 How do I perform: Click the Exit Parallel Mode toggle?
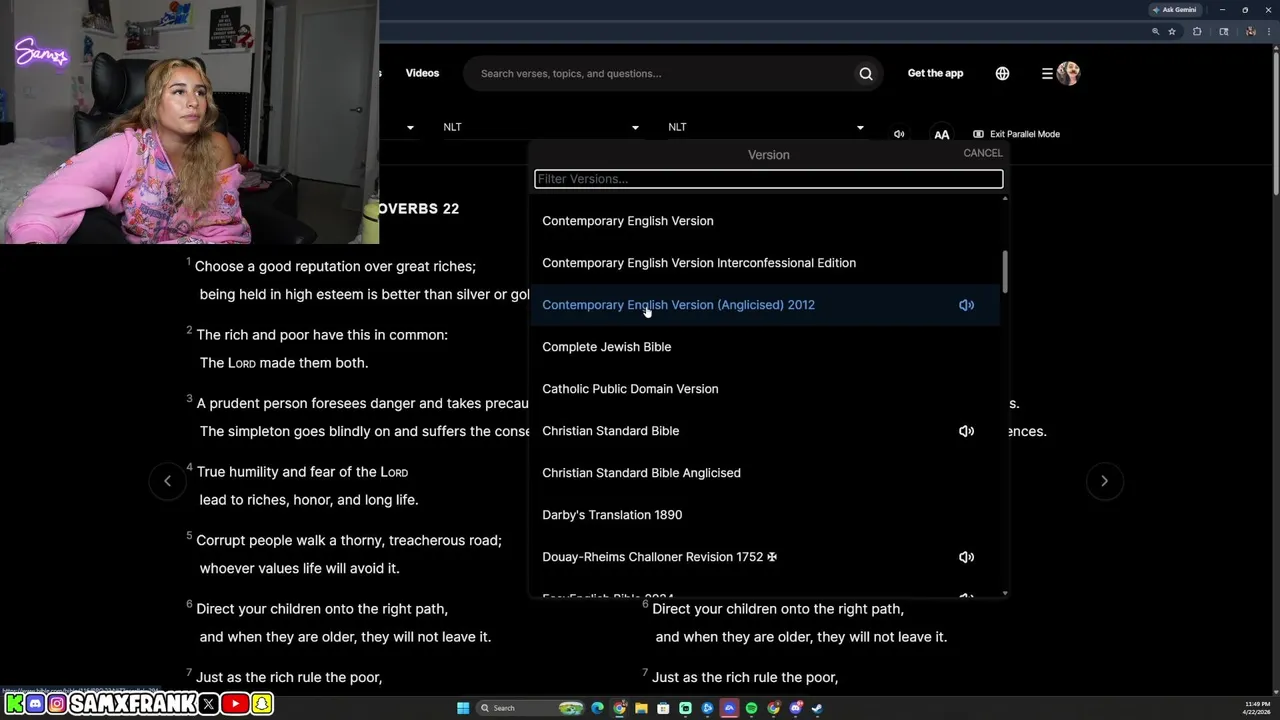click(1016, 134)
